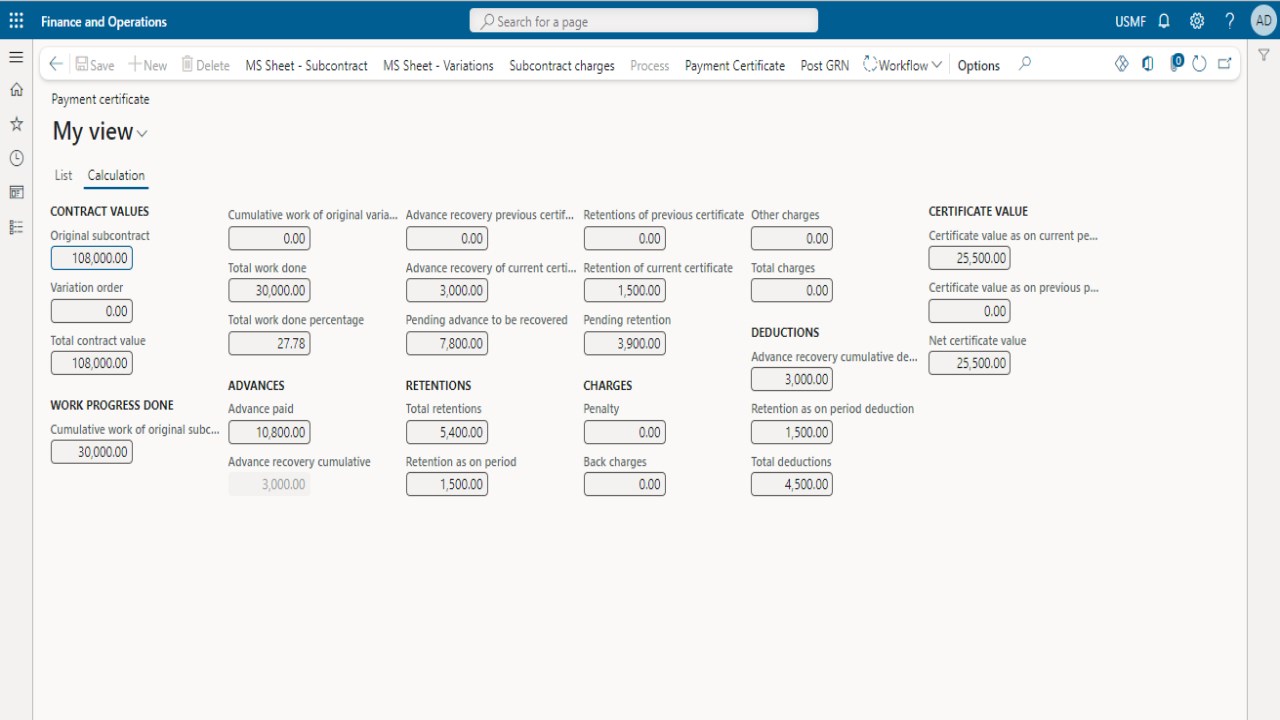Click the Original subcontract field
Image resolution: width=1280 pixels, height=720 pixels.
[x=91, y=258]
